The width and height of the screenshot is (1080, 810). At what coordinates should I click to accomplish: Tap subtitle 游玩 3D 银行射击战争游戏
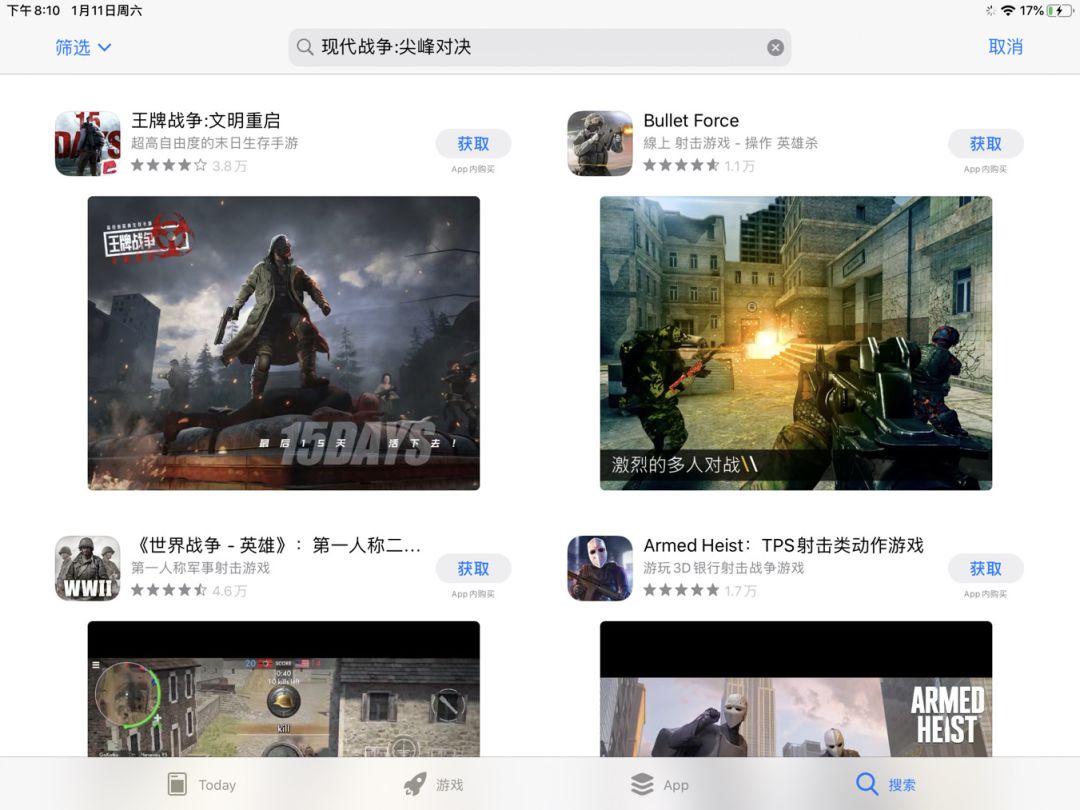(x=724, y=568)
